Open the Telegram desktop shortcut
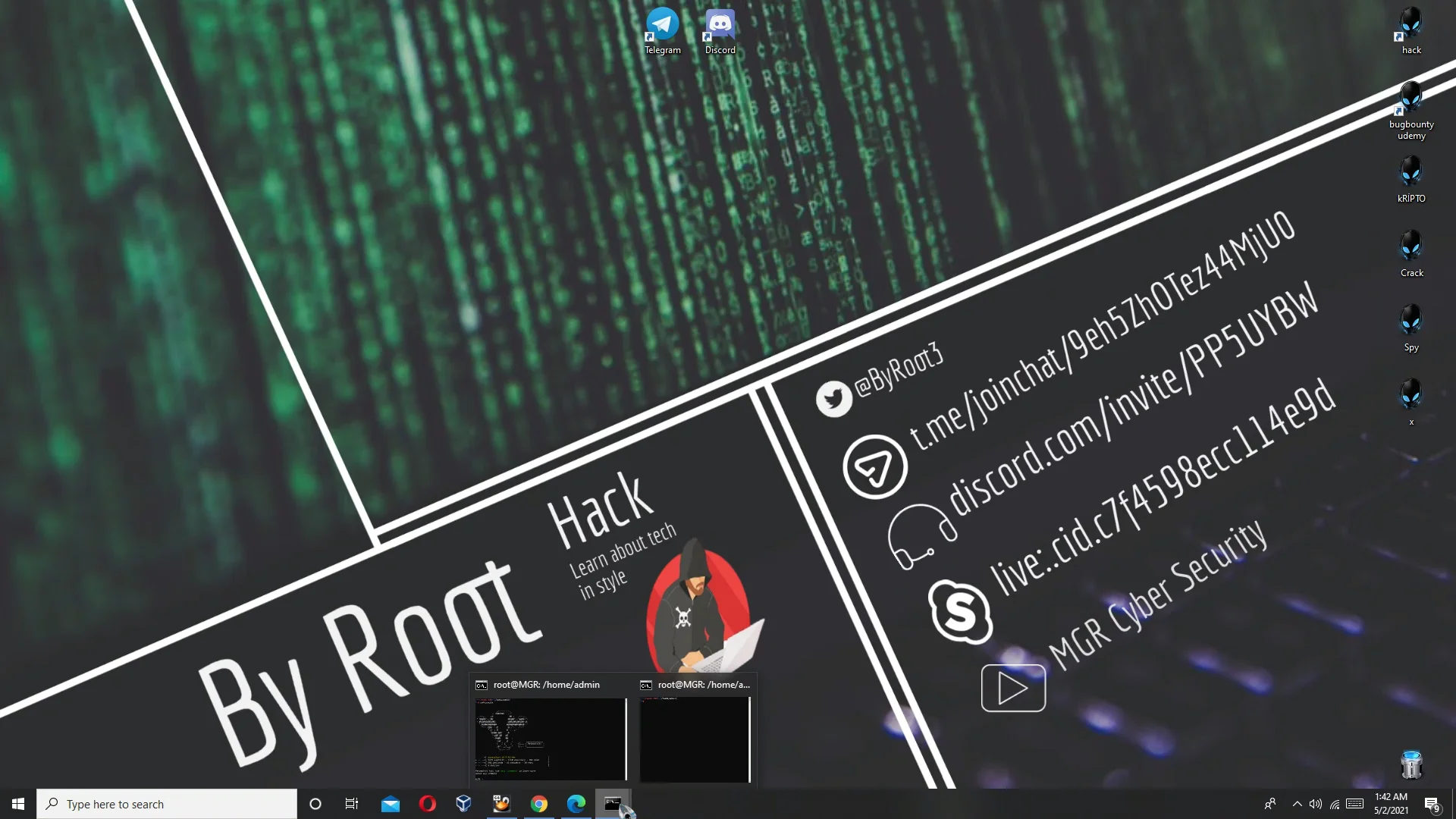1456x819 pixels. point(662,32)
